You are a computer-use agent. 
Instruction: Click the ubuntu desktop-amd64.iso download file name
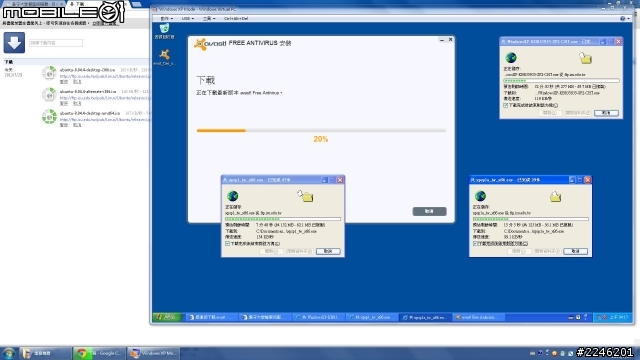90,113
